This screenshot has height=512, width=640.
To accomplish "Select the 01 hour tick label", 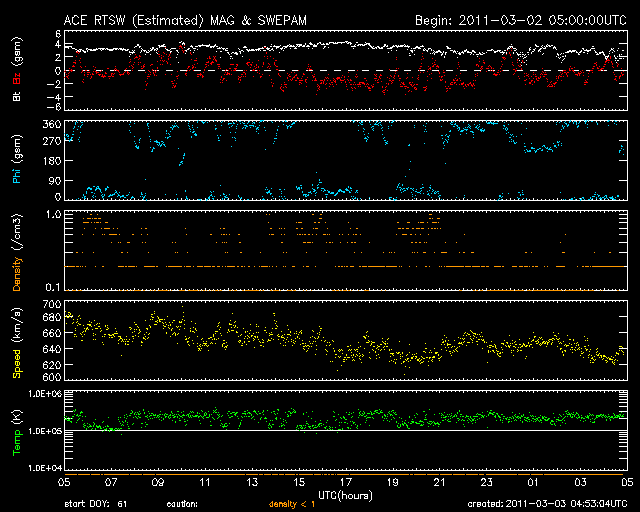I will pyautogui.click(x=532, y=482).
